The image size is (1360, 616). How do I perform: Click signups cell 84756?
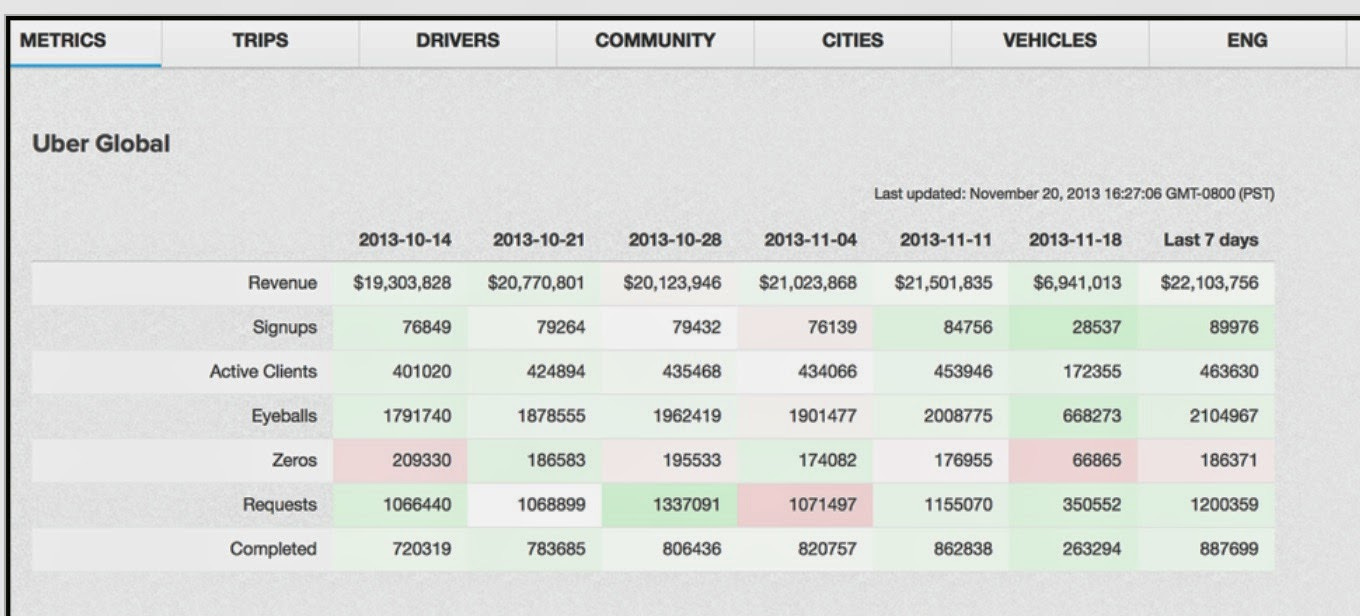click(941, 328)
